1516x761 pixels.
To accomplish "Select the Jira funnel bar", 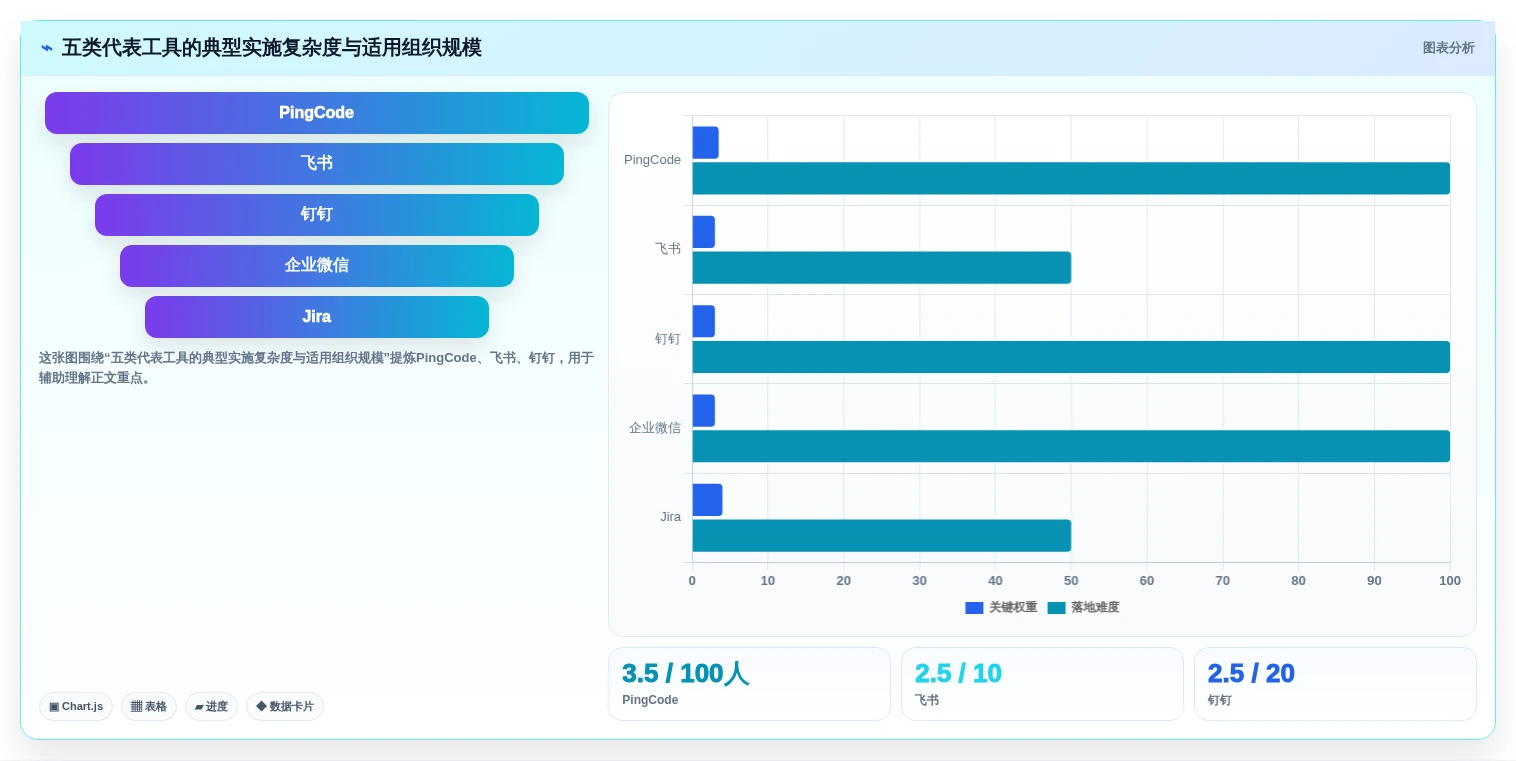I will click(x=317, y=317).
